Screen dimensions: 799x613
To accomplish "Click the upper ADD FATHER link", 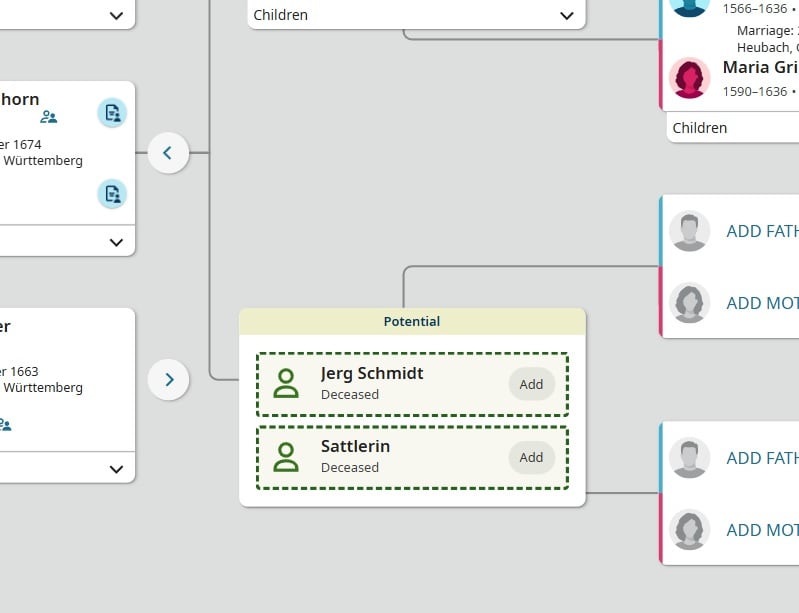I will 761,231.
